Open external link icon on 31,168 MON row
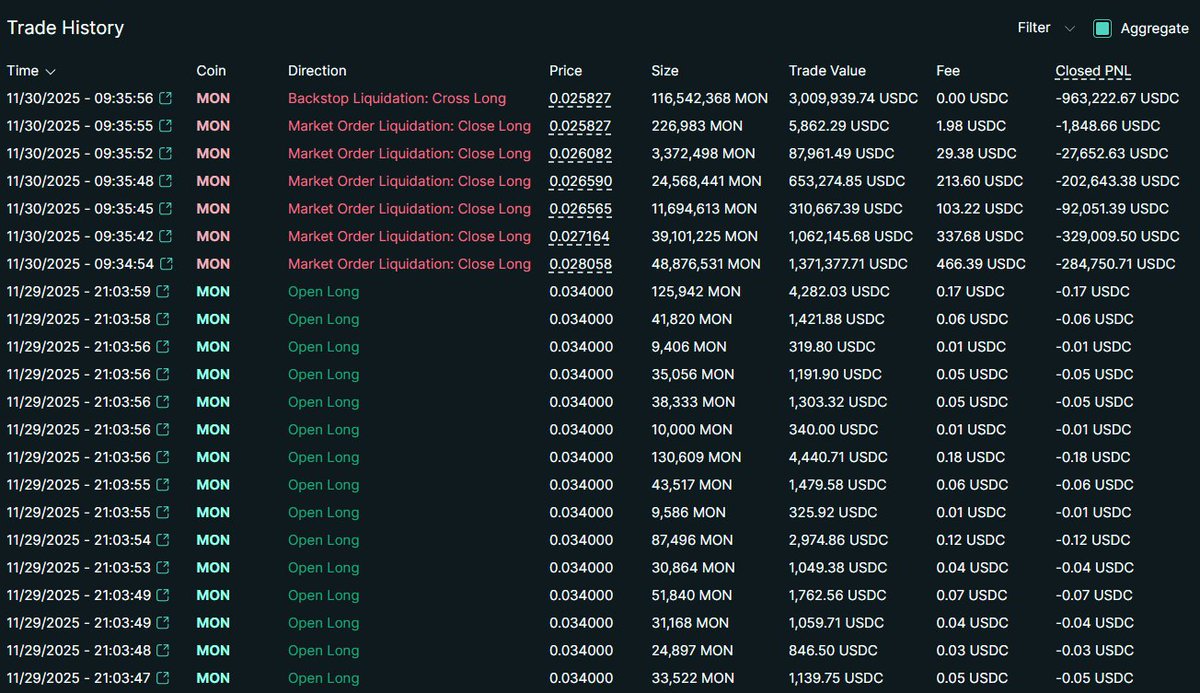Screen dimensions: 1200x693 [x=163, y=622]
